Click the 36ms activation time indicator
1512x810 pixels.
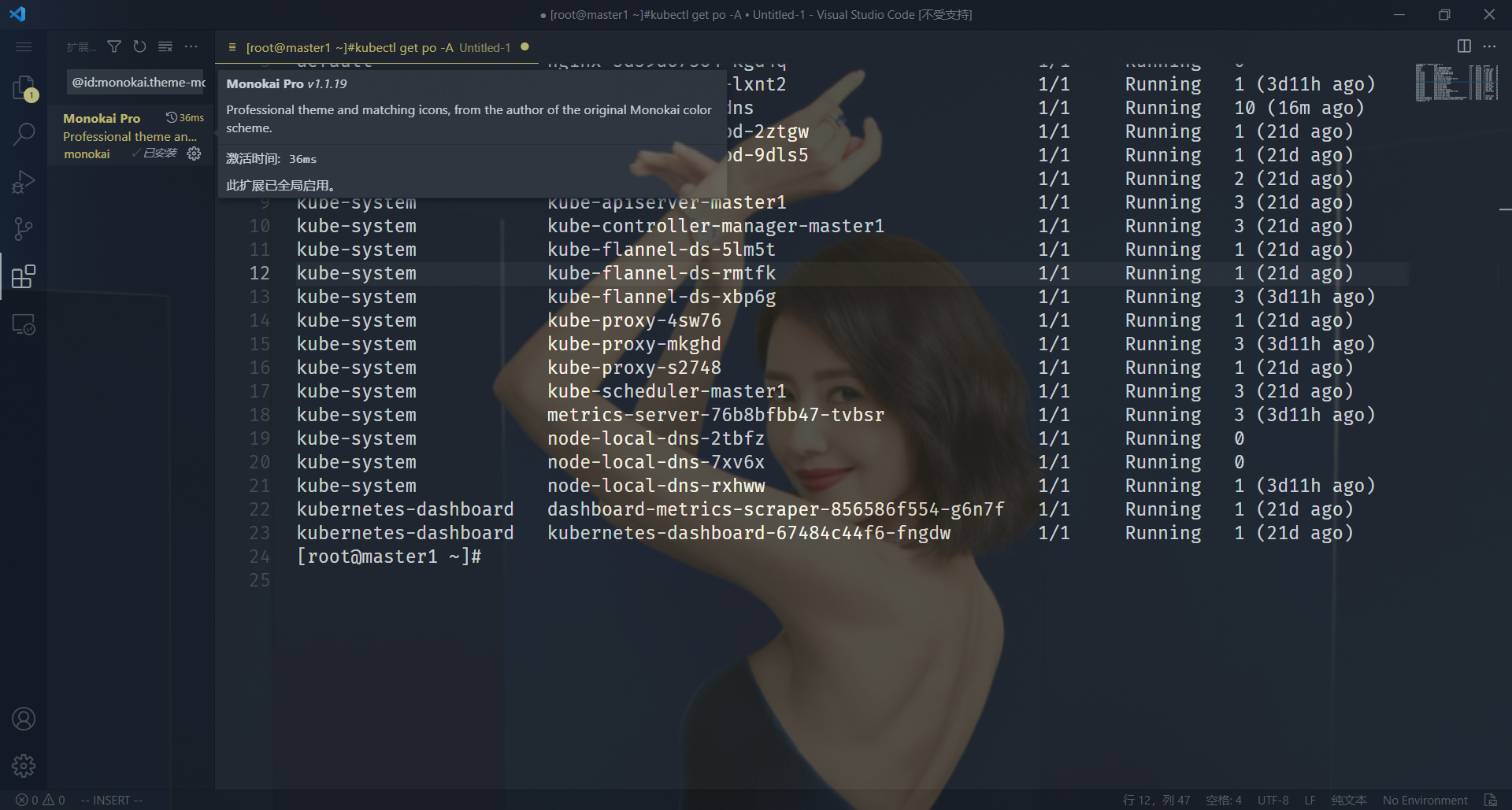coord(185,118)
